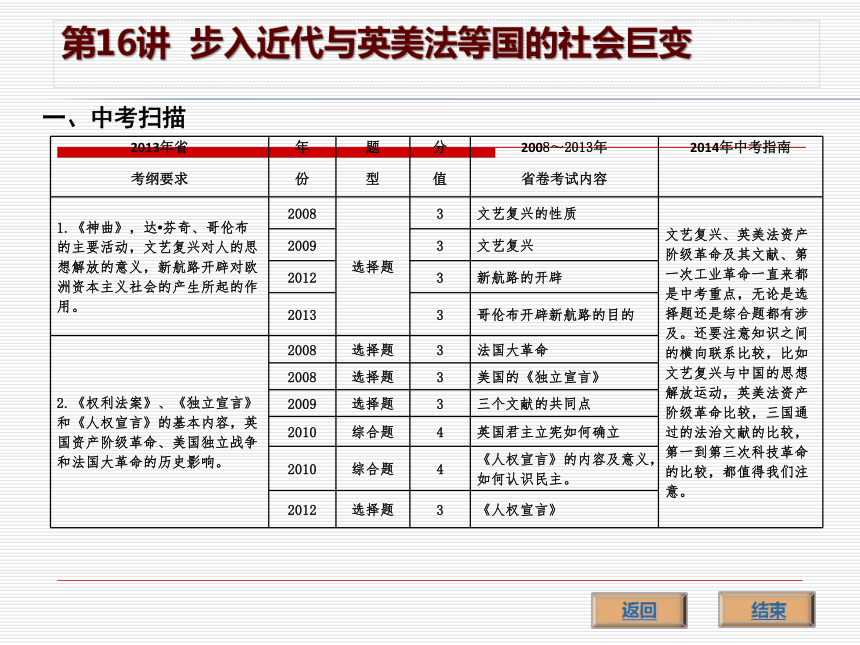Select cell 美国的《独立宣言》
This screenshot has height=645, width=860.
pyautogui.click(x=564, y=377)
